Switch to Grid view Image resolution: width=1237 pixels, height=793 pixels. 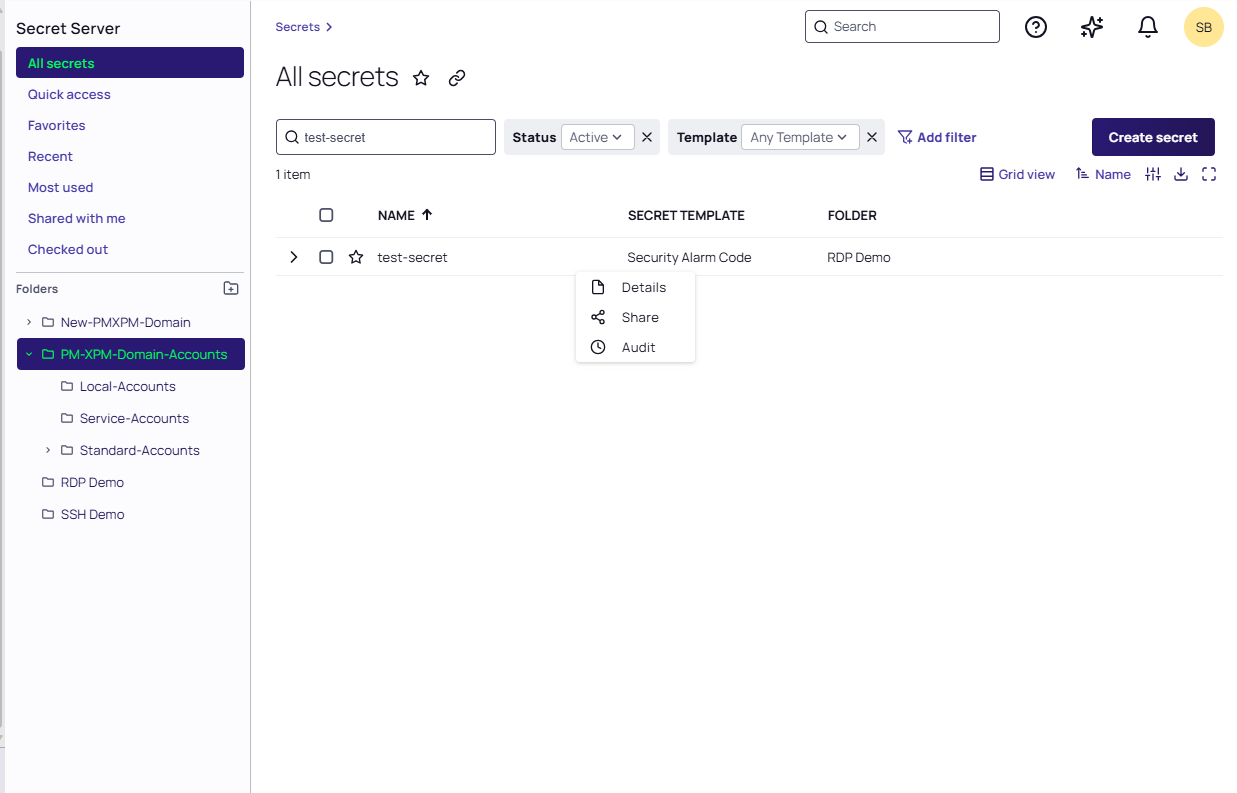(x=1017, y=174)
